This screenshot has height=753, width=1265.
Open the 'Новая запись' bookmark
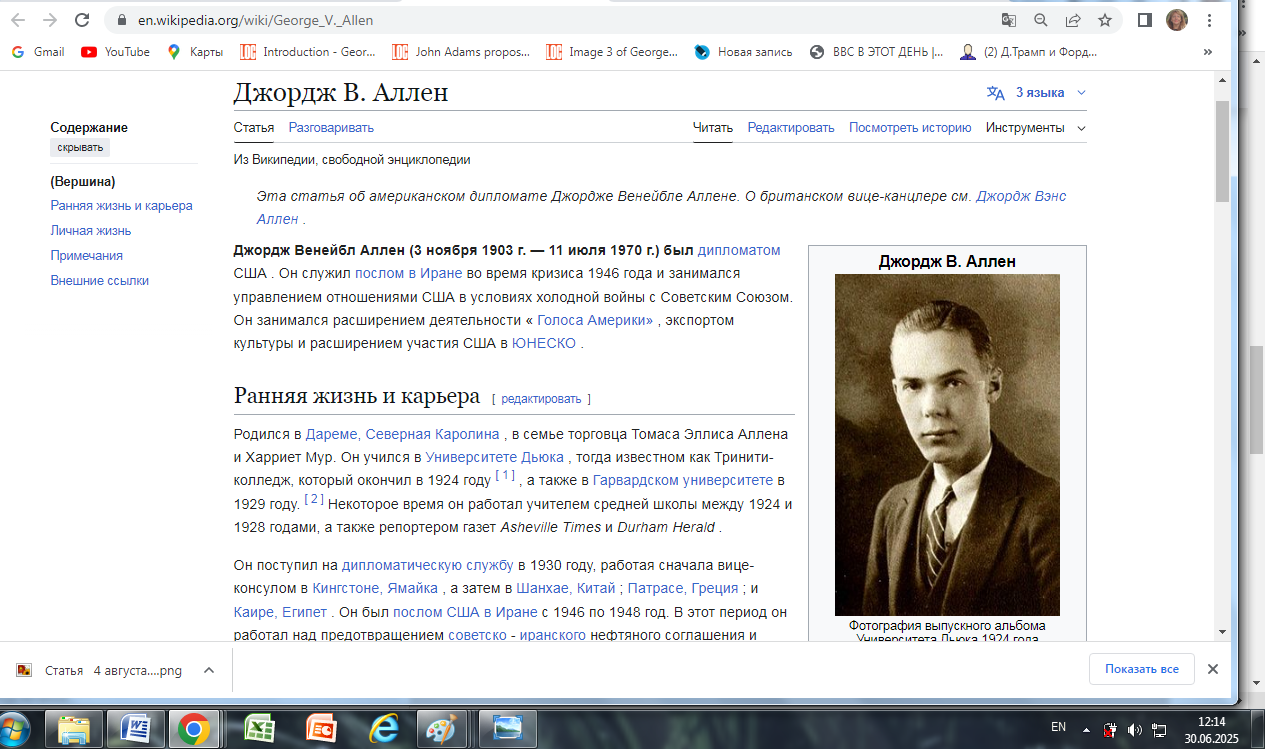743,52
